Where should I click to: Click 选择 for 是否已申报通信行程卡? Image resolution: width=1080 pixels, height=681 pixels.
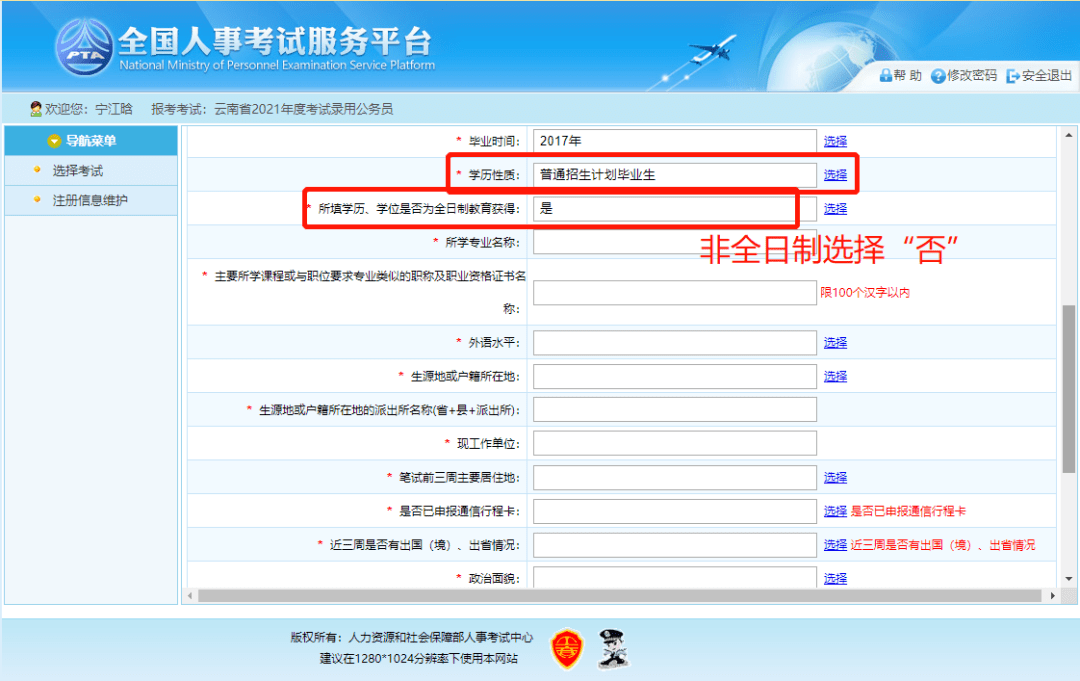point(835,511)
